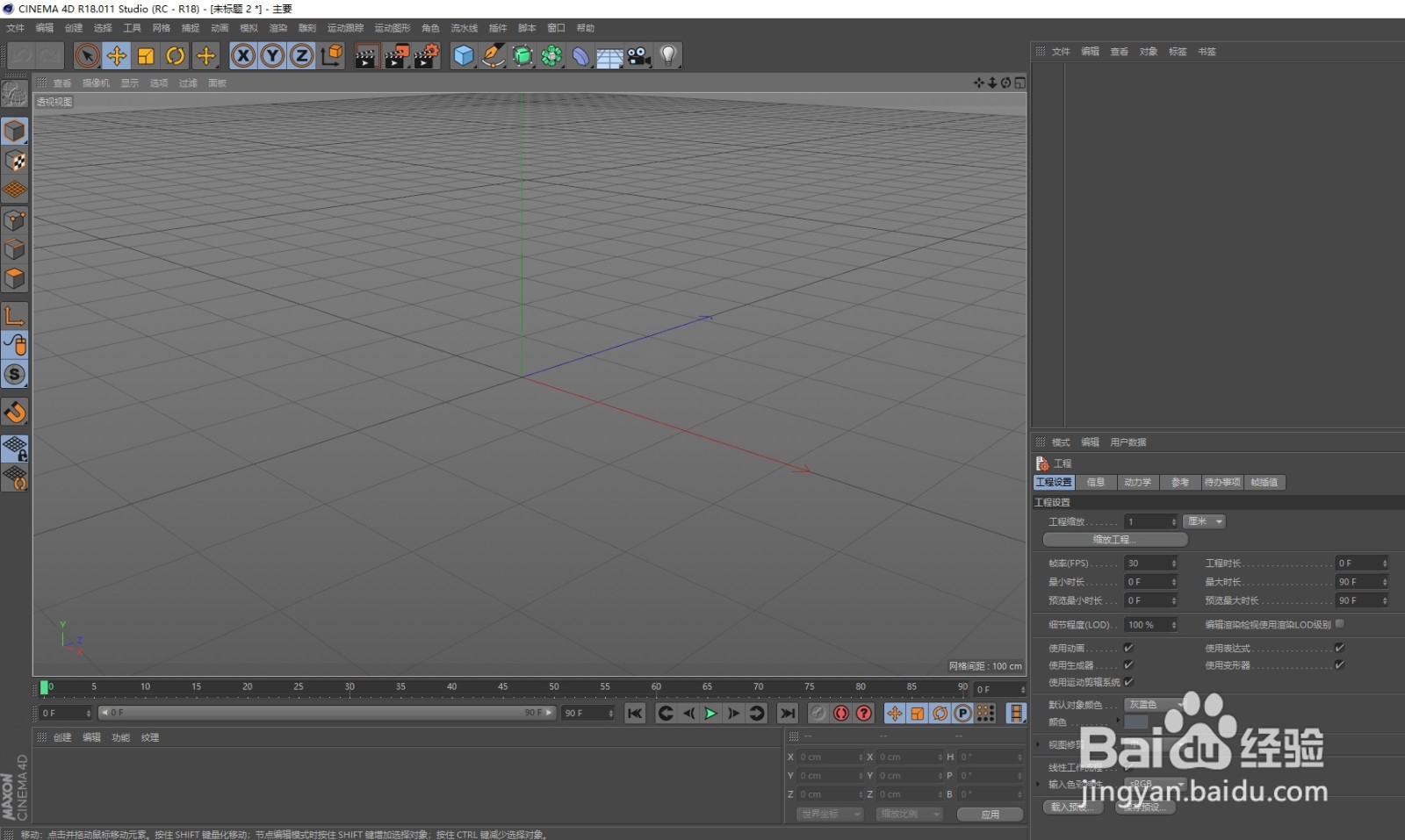Jump to the end of the timeline
Image resolution: width=1405 pixels, height=840 pixels.
tap(788, 714)
